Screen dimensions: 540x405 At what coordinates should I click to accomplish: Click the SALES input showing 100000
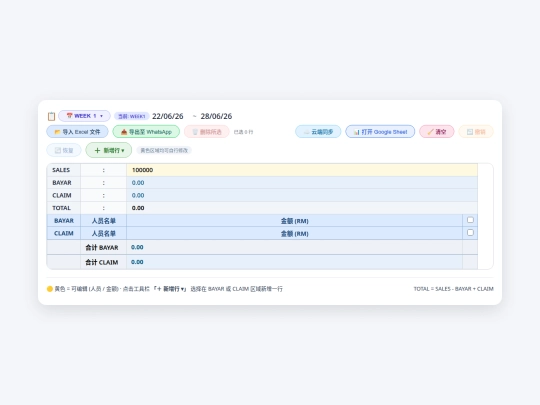coord(302,170)
